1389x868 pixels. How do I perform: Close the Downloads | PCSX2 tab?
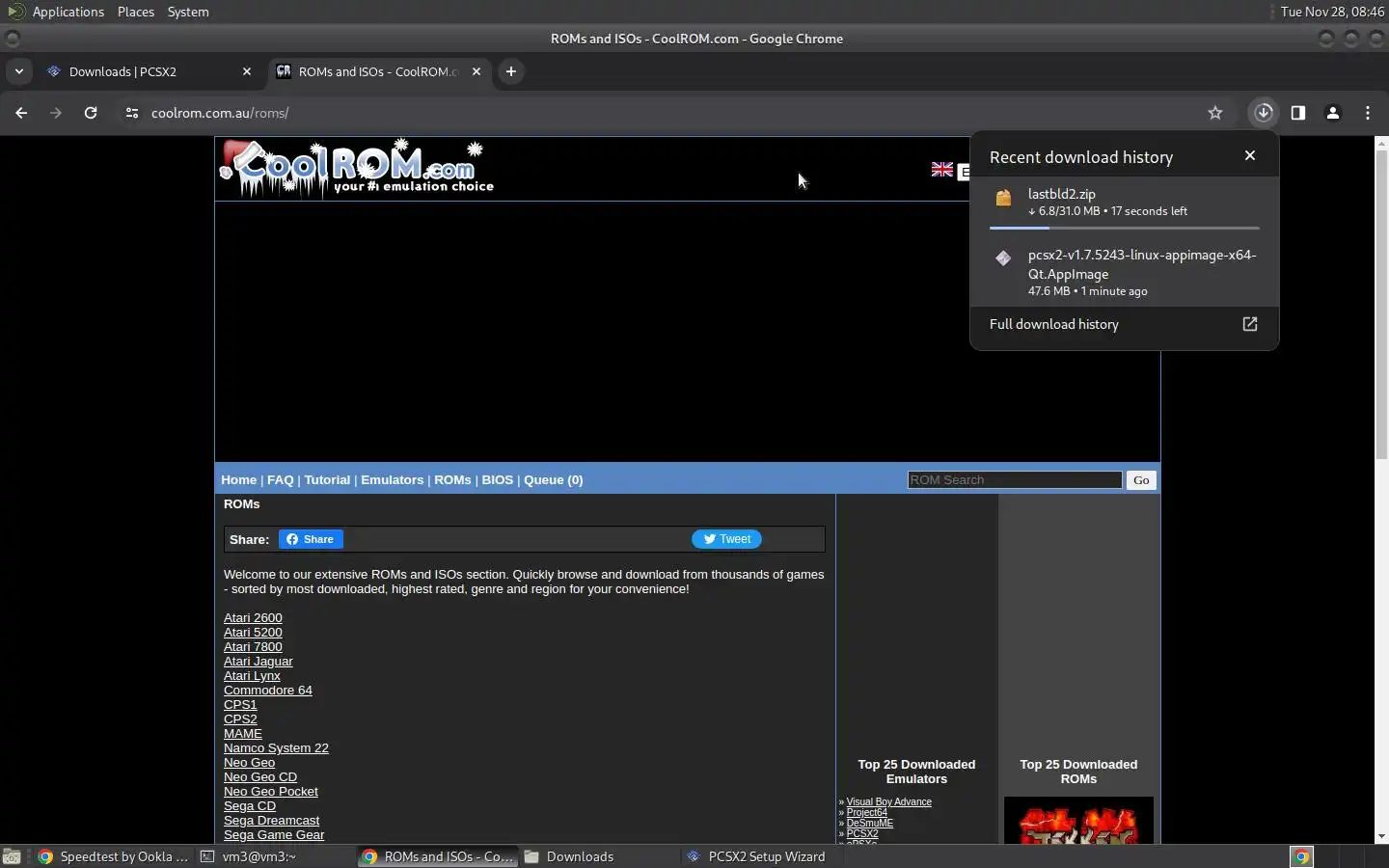pyautogui.click(x=247, y=71)
